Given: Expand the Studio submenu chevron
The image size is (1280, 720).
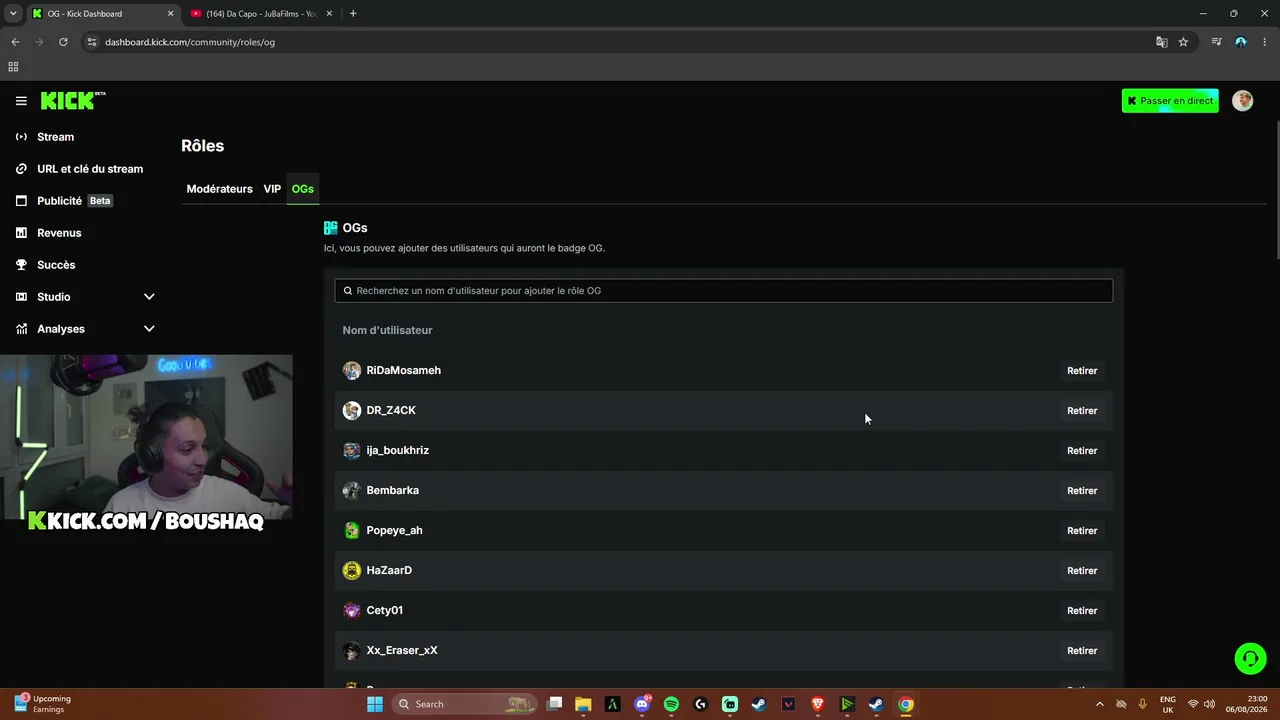Looking at the screenshot, I should 149,297.
